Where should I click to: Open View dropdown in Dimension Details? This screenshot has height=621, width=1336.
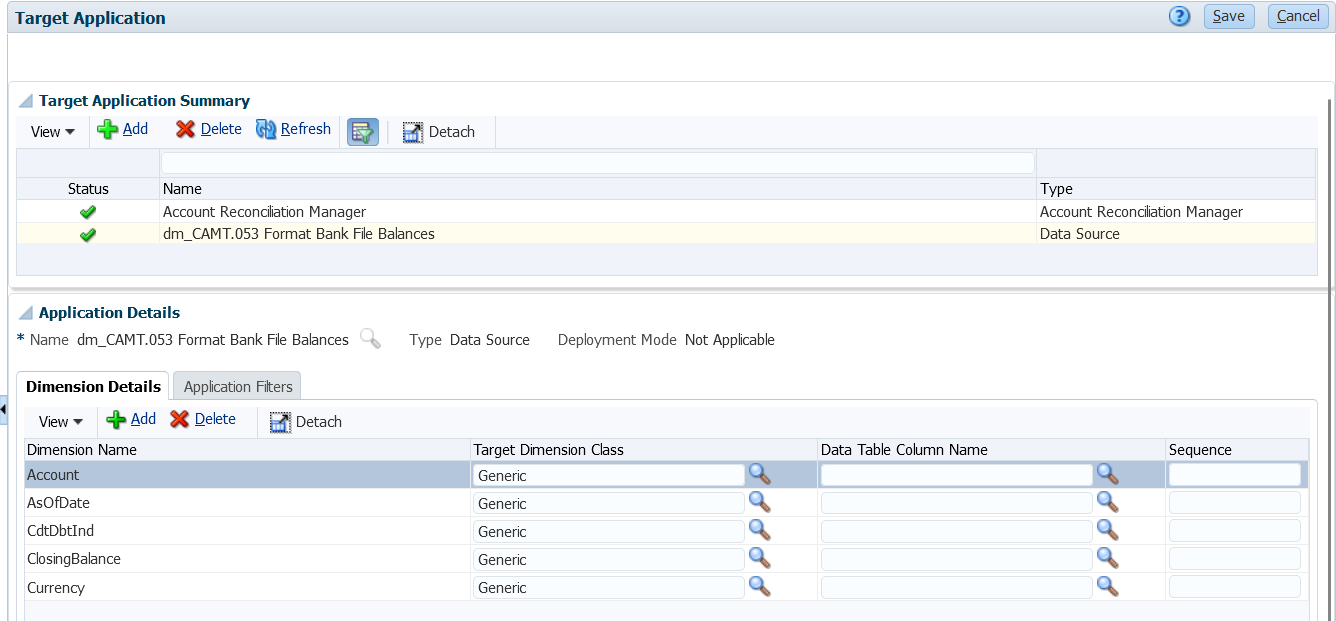point(60,422)
